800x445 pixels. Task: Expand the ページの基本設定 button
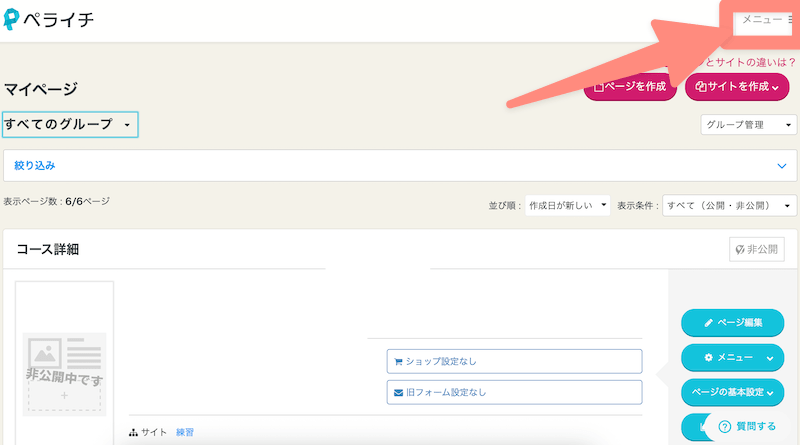point(732,391)
